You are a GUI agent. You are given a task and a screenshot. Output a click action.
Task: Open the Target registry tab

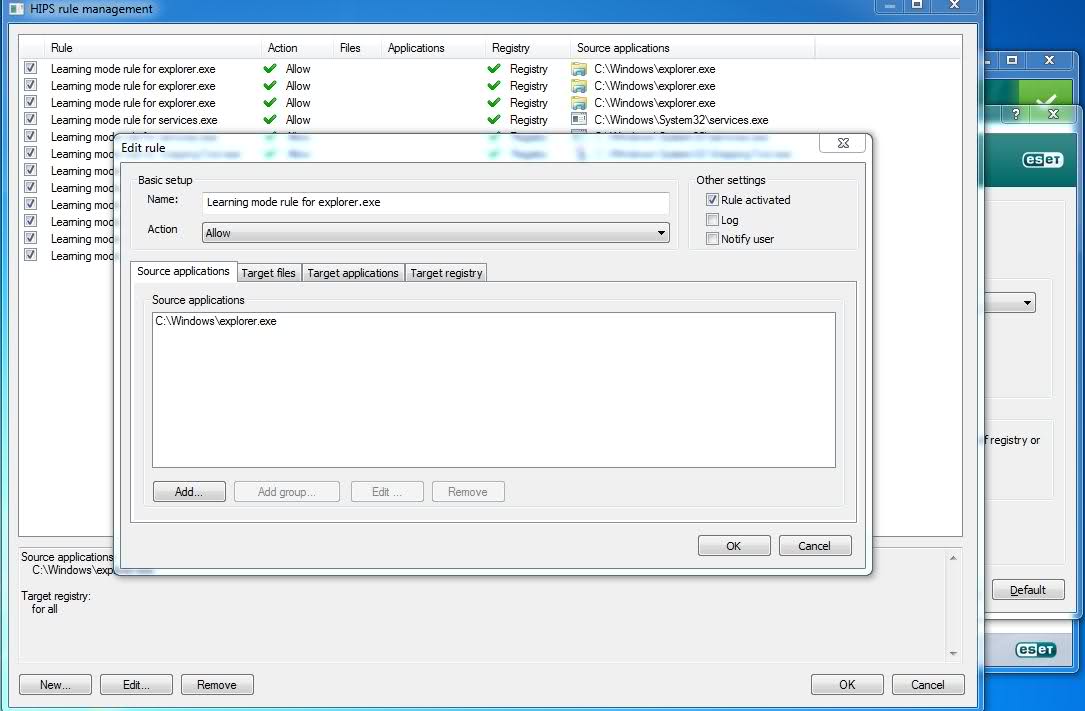pos(446,273)
